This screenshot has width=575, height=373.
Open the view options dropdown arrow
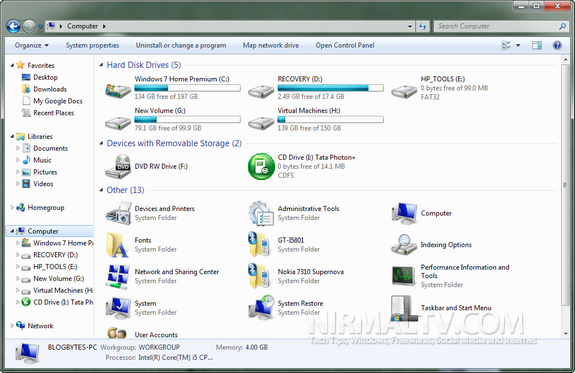[518, 45]
